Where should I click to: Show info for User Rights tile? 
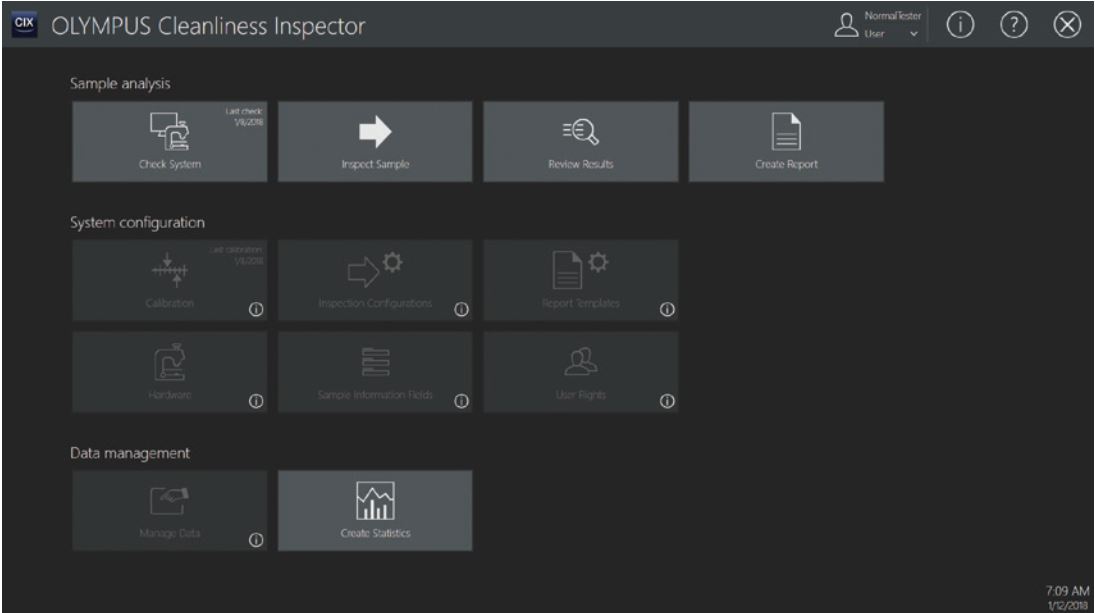(x=667, y=401)
